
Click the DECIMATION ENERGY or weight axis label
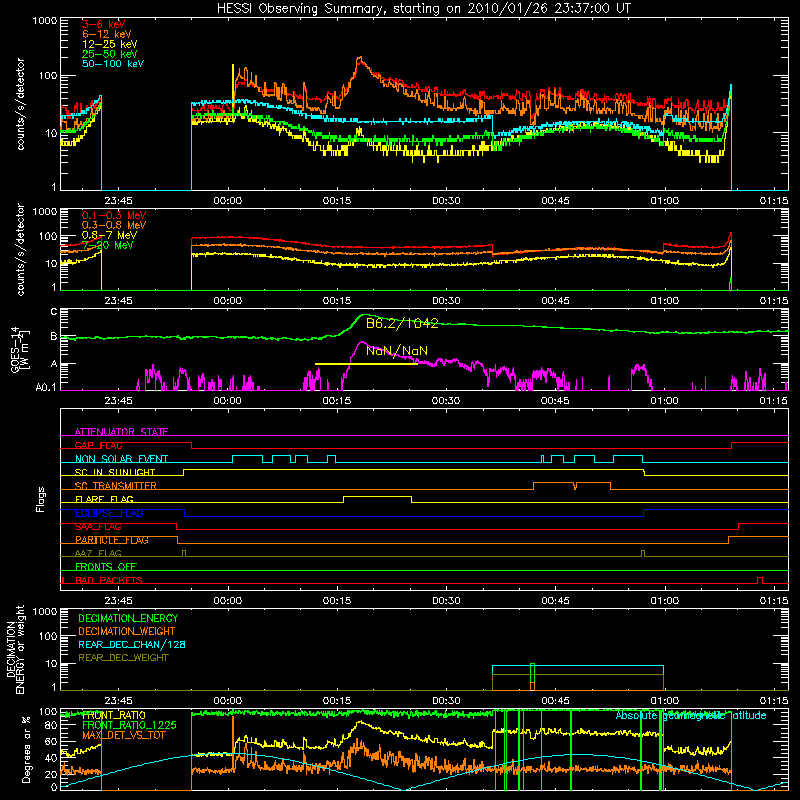click(x=15, y=649)
